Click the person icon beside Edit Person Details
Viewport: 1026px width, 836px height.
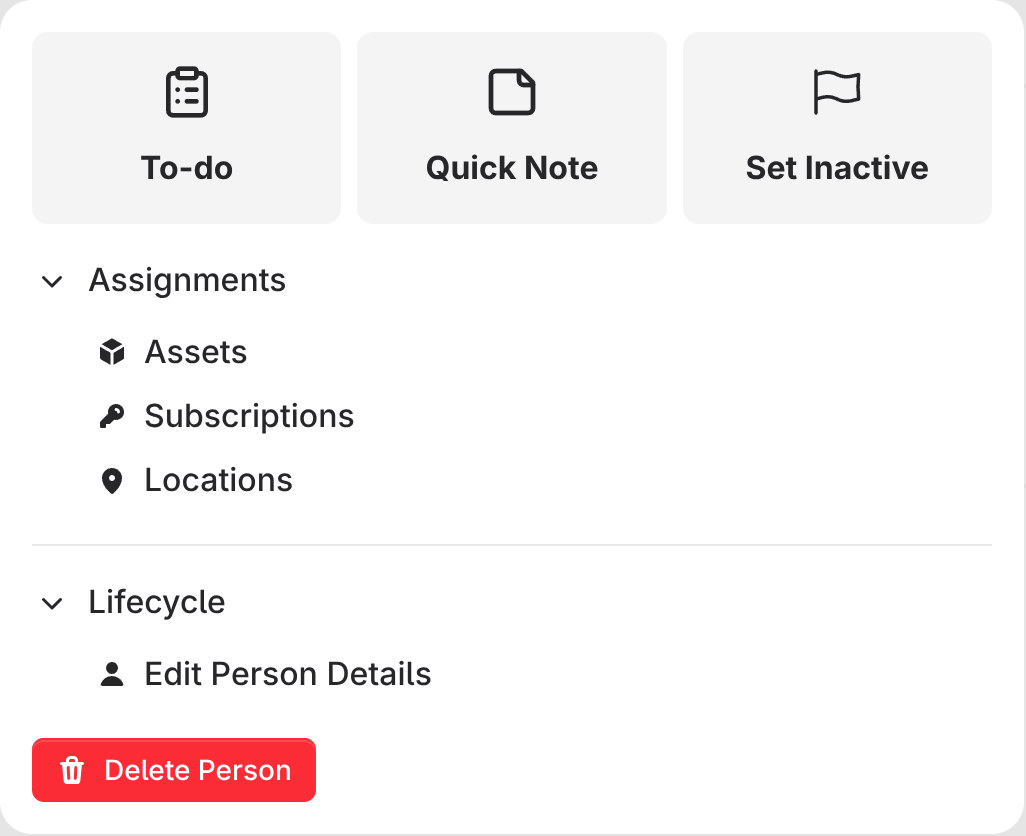coord(112,674)
